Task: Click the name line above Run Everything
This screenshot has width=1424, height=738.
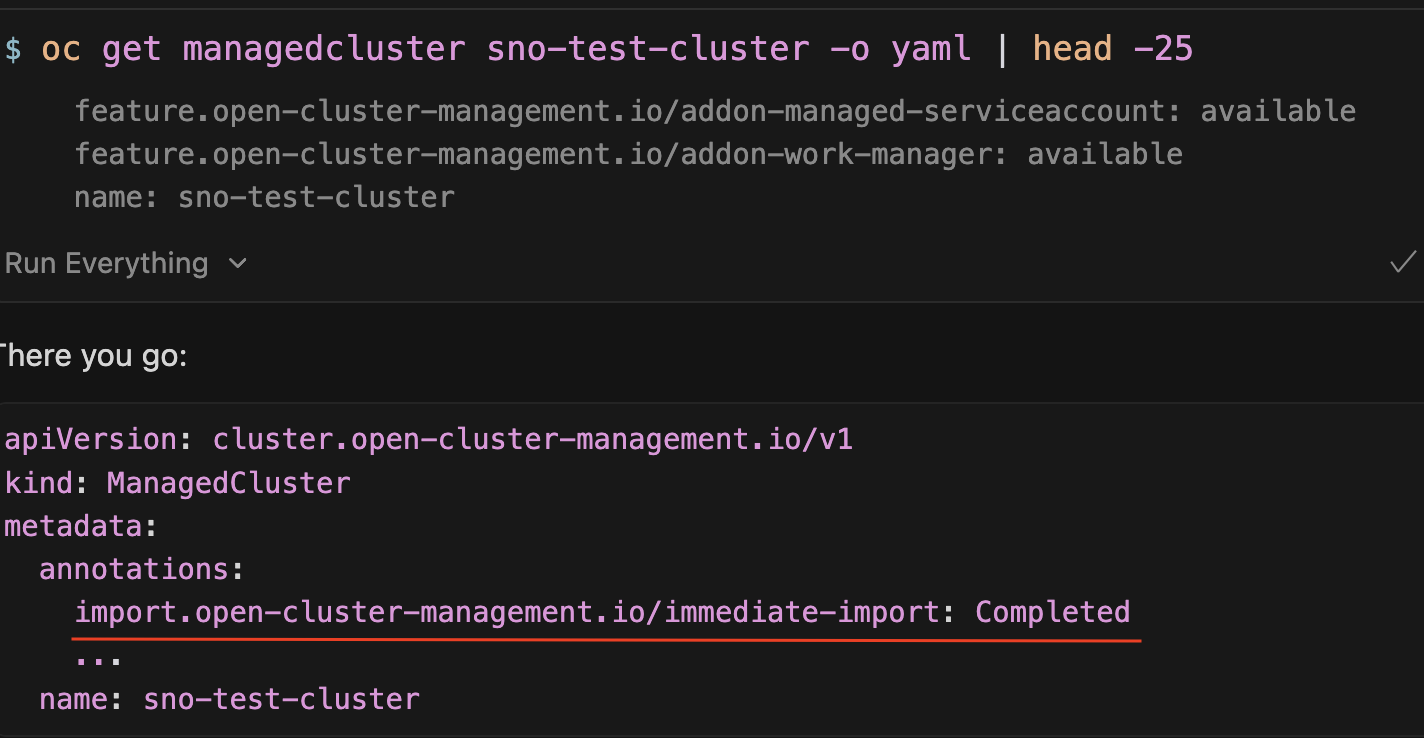Action: tap(264, 197)
